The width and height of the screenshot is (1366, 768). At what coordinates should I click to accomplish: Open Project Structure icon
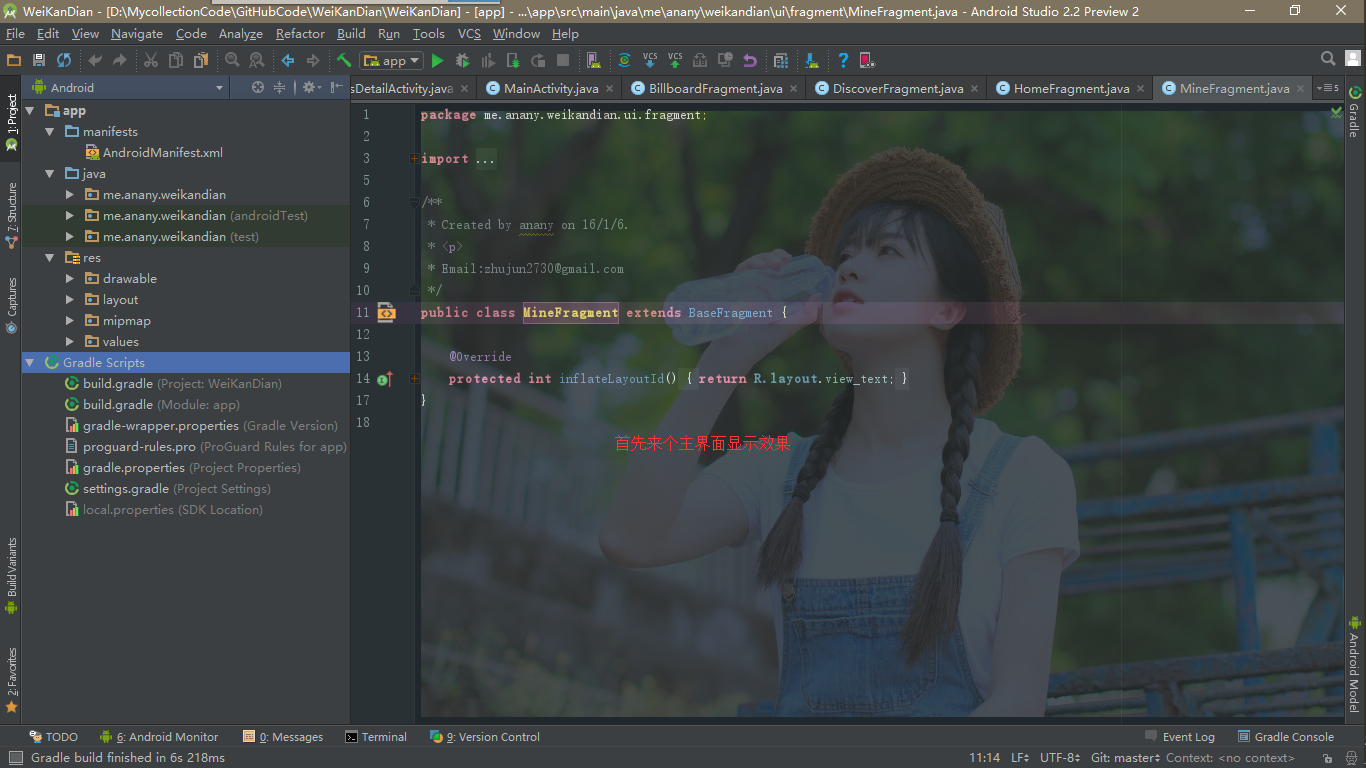click(x=781, y=60)
